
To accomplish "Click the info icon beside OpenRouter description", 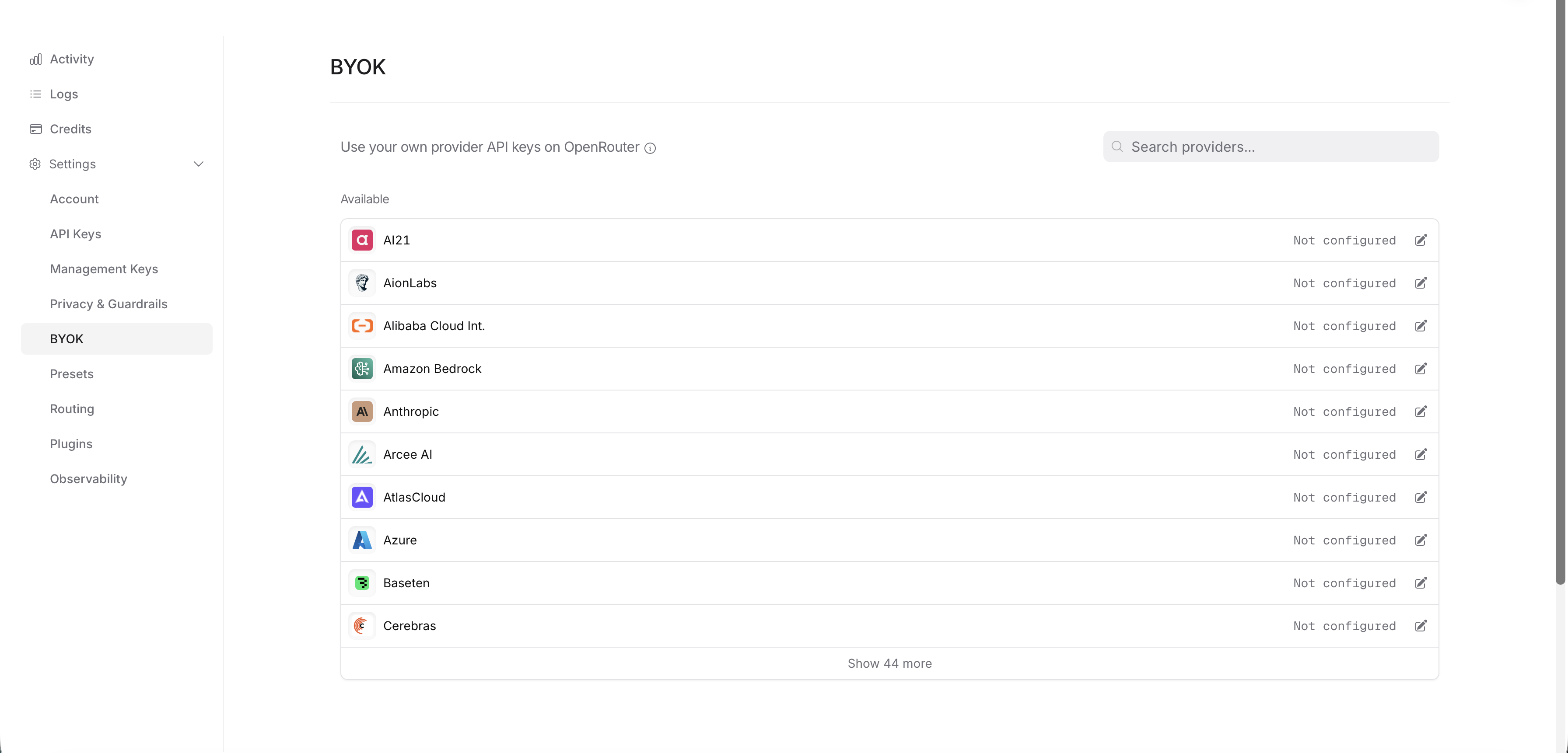I will coord(650,148).
